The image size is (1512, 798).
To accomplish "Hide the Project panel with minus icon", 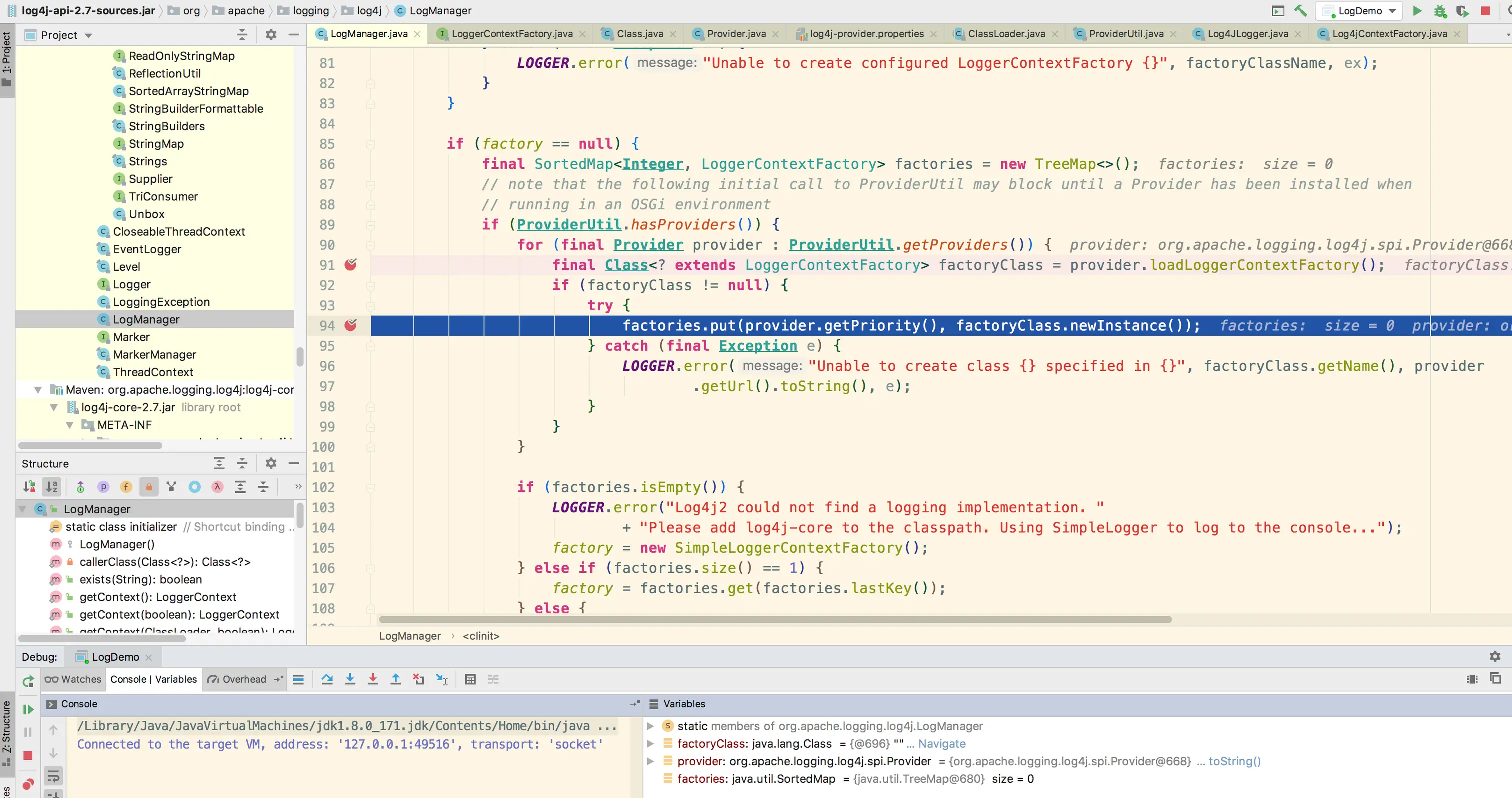I will tap(294, 35).
